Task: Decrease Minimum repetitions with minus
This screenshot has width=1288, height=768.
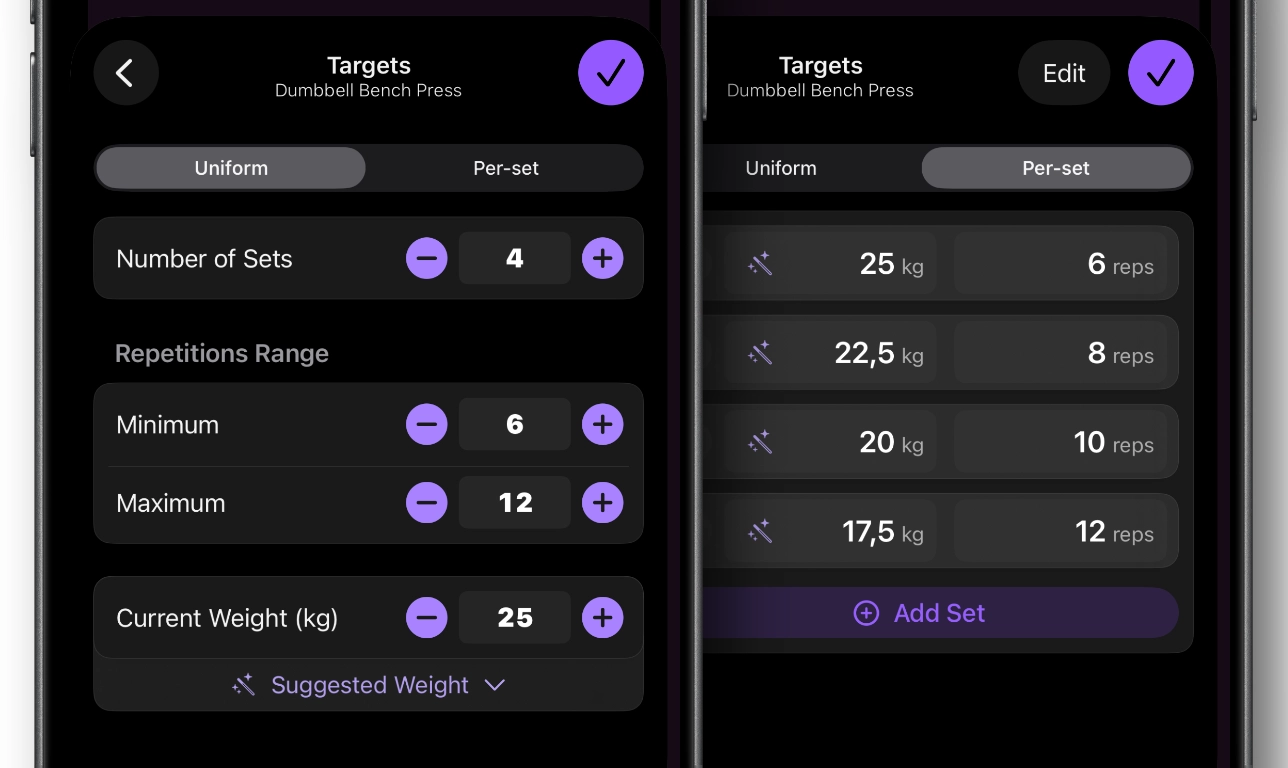Action: tap(427, 424)
